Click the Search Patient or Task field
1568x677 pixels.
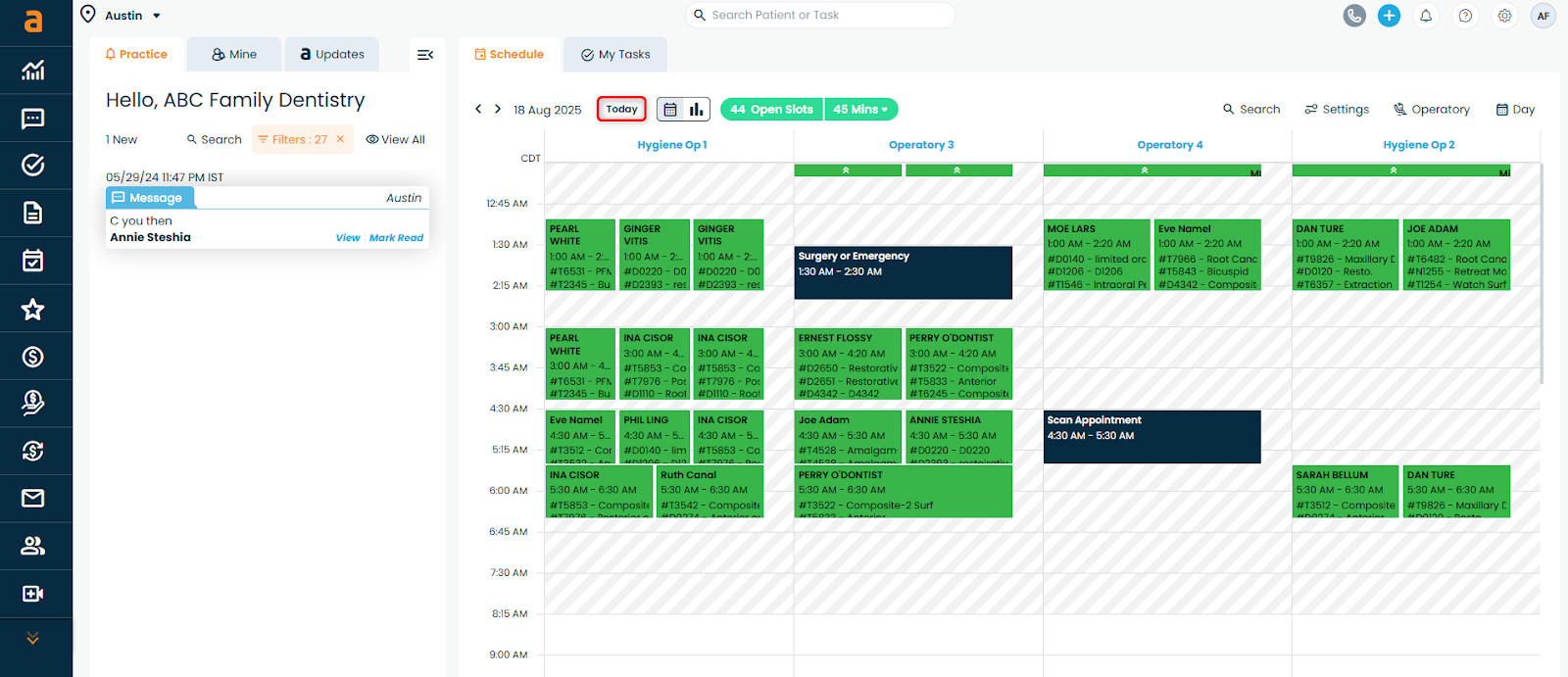tap(821, 16)
